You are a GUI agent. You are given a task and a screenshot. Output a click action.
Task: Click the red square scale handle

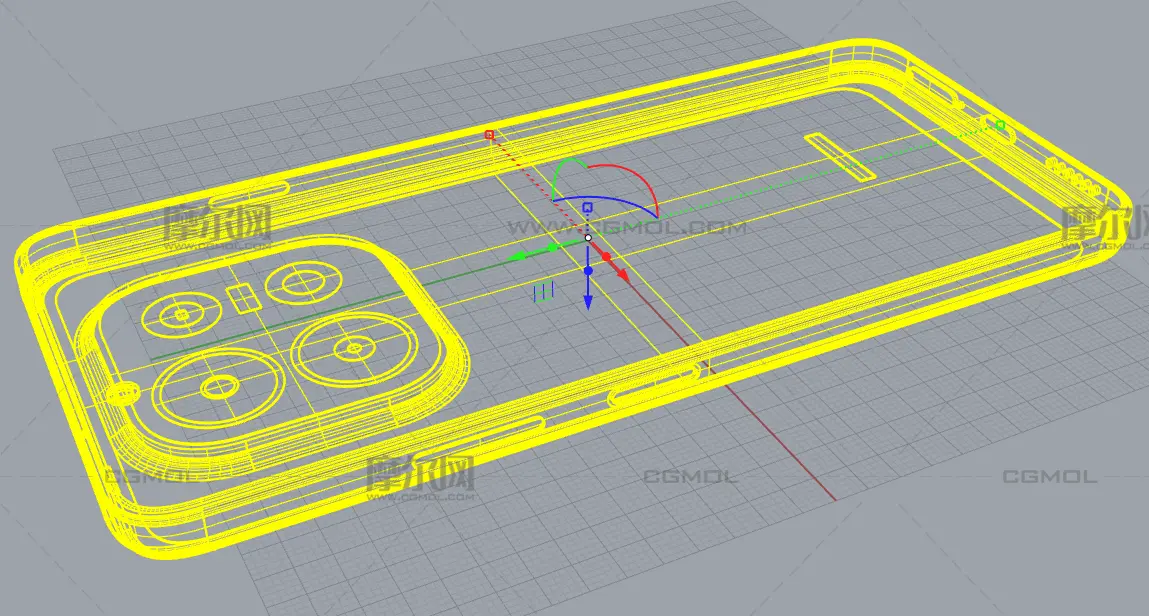tap(489, 134)
